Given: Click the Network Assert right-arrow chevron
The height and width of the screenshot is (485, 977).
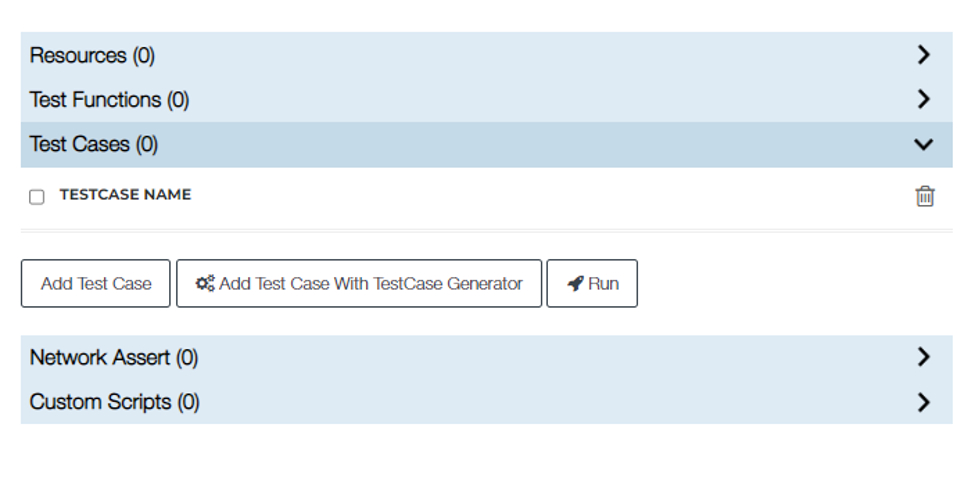Looking at the screenshot, I should click(x=924, y=357).
